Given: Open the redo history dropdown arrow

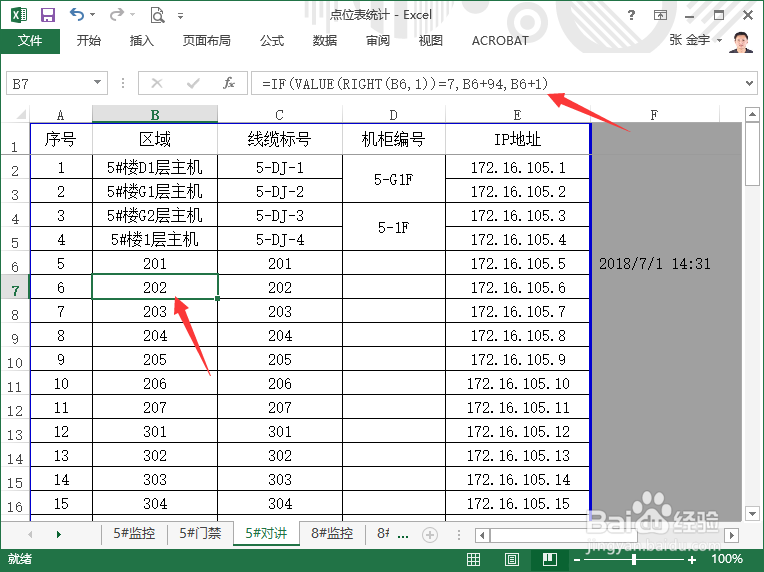Looking at the screenshot, I should [x=133, y=15].
